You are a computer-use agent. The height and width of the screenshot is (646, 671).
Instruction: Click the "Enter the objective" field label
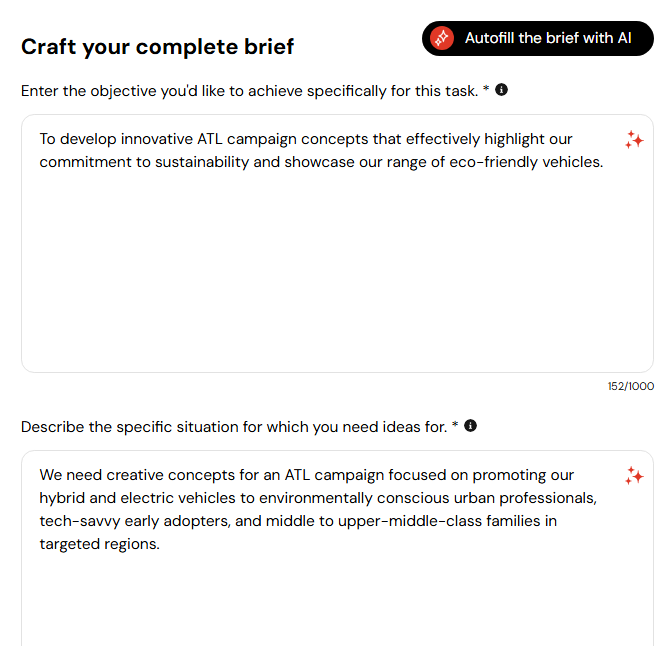[249, 91]
